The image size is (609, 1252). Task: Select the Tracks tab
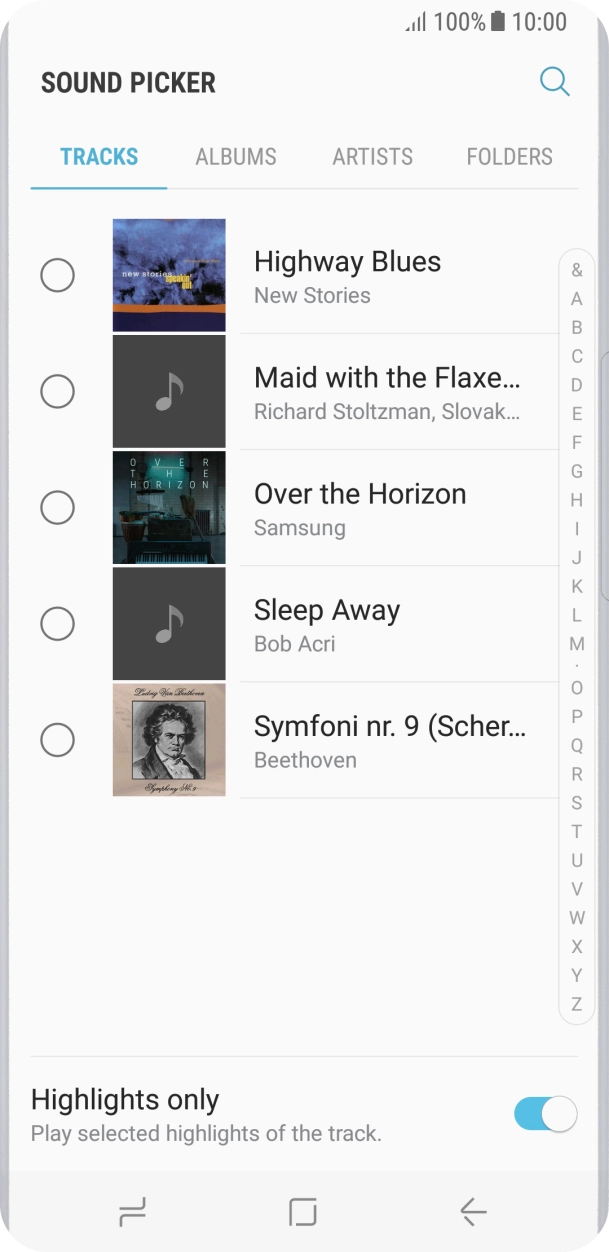tap(97, 156)
